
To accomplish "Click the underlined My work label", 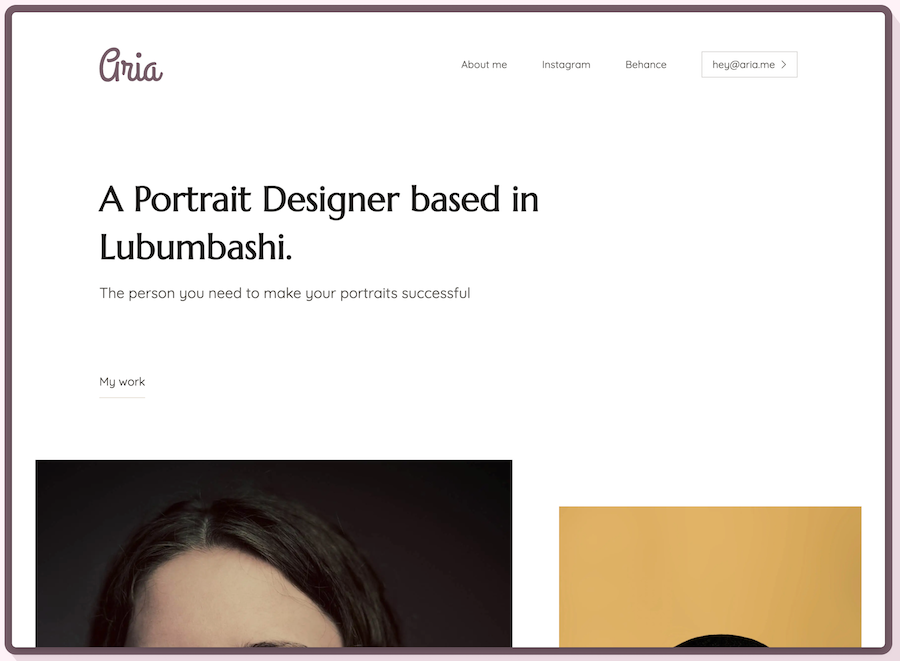I will pos(121,382).
